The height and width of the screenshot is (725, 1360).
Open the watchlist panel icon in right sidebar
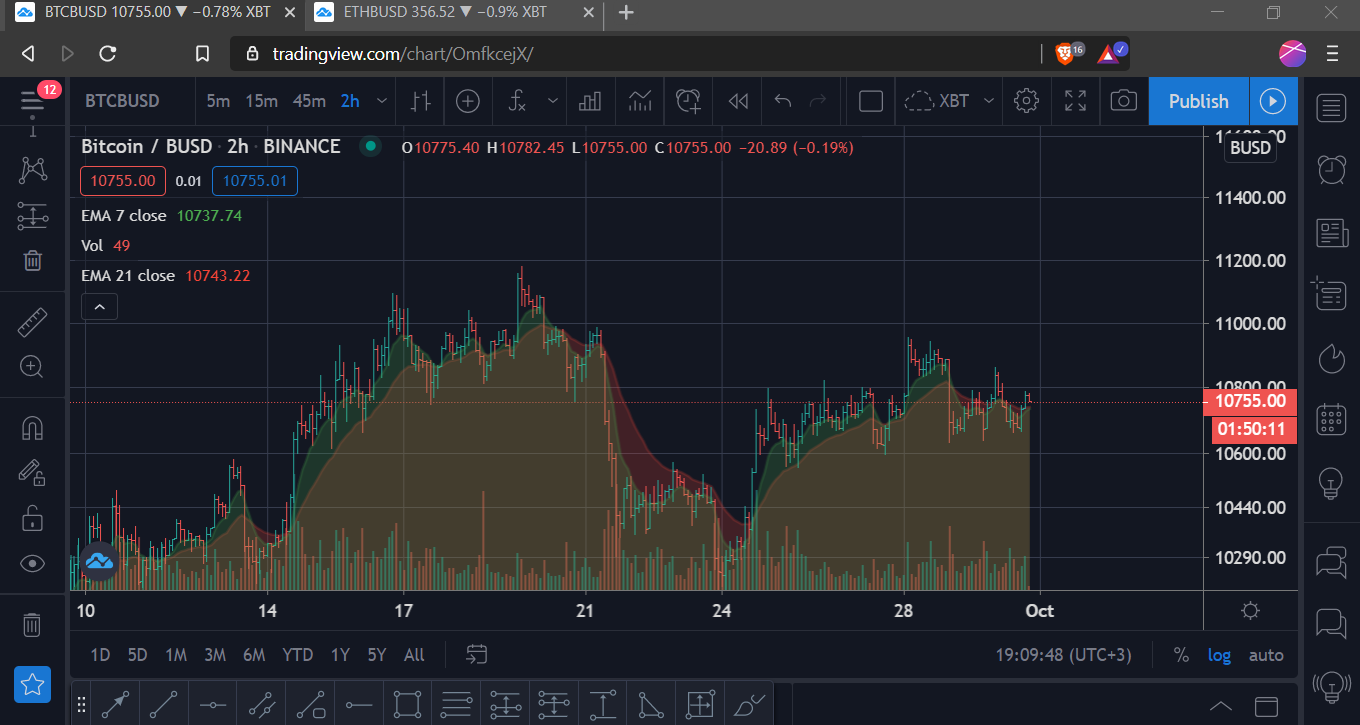tap(1331, 108)
